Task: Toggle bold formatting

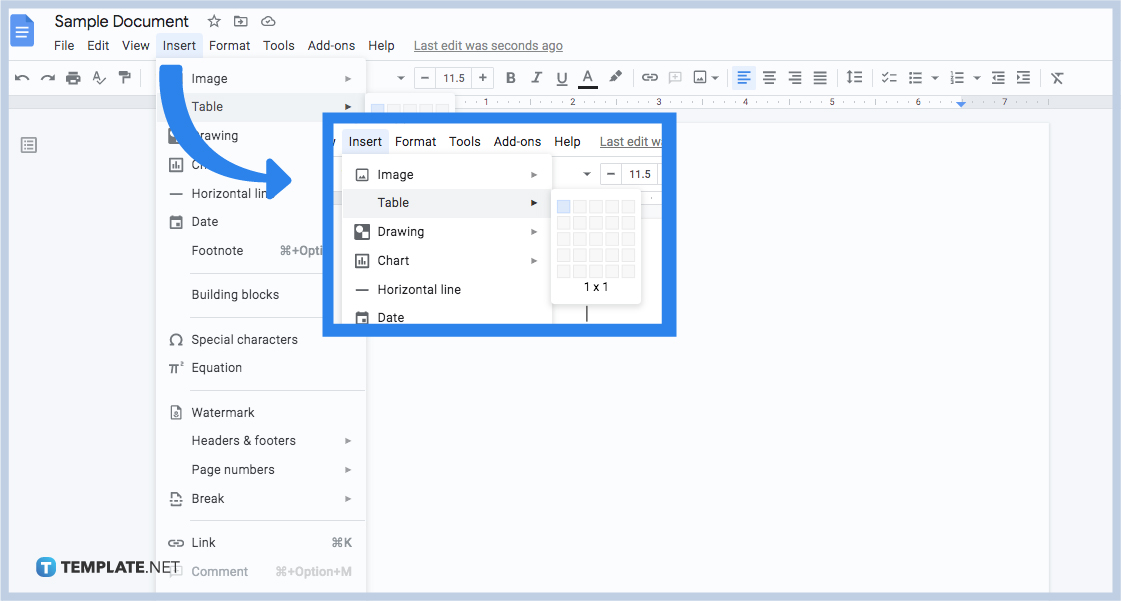Action: (x=510, y=77)
